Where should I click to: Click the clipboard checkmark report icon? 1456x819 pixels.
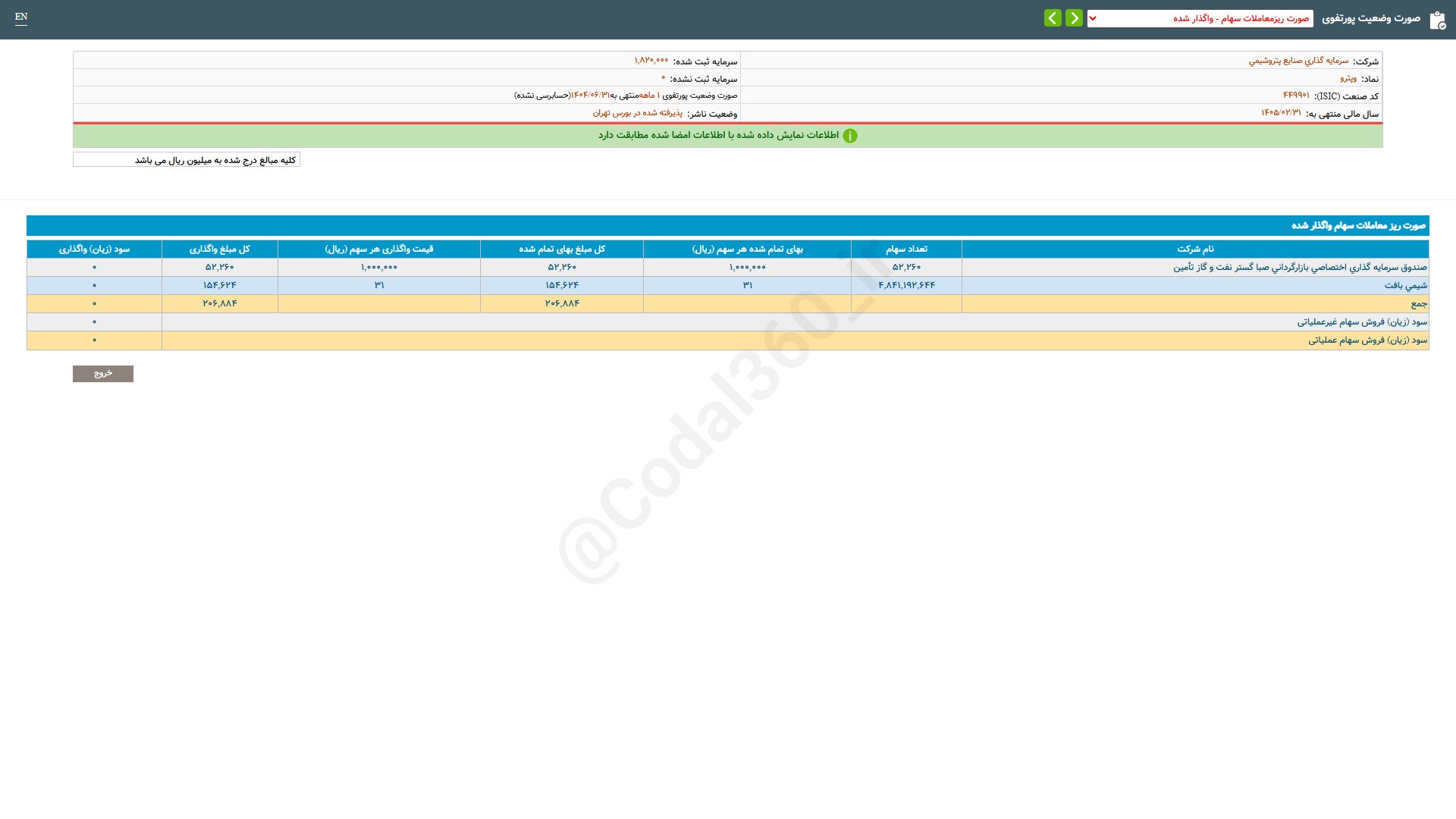1437,20
